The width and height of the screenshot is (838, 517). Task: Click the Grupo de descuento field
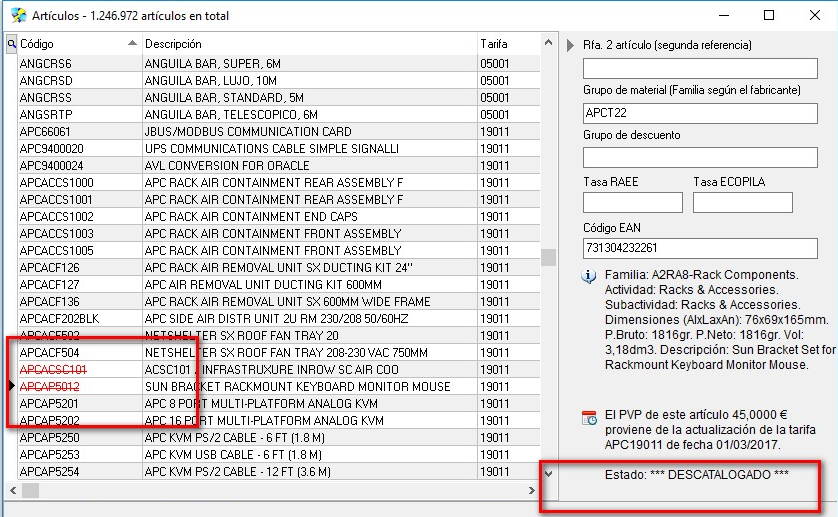[700, 158]
